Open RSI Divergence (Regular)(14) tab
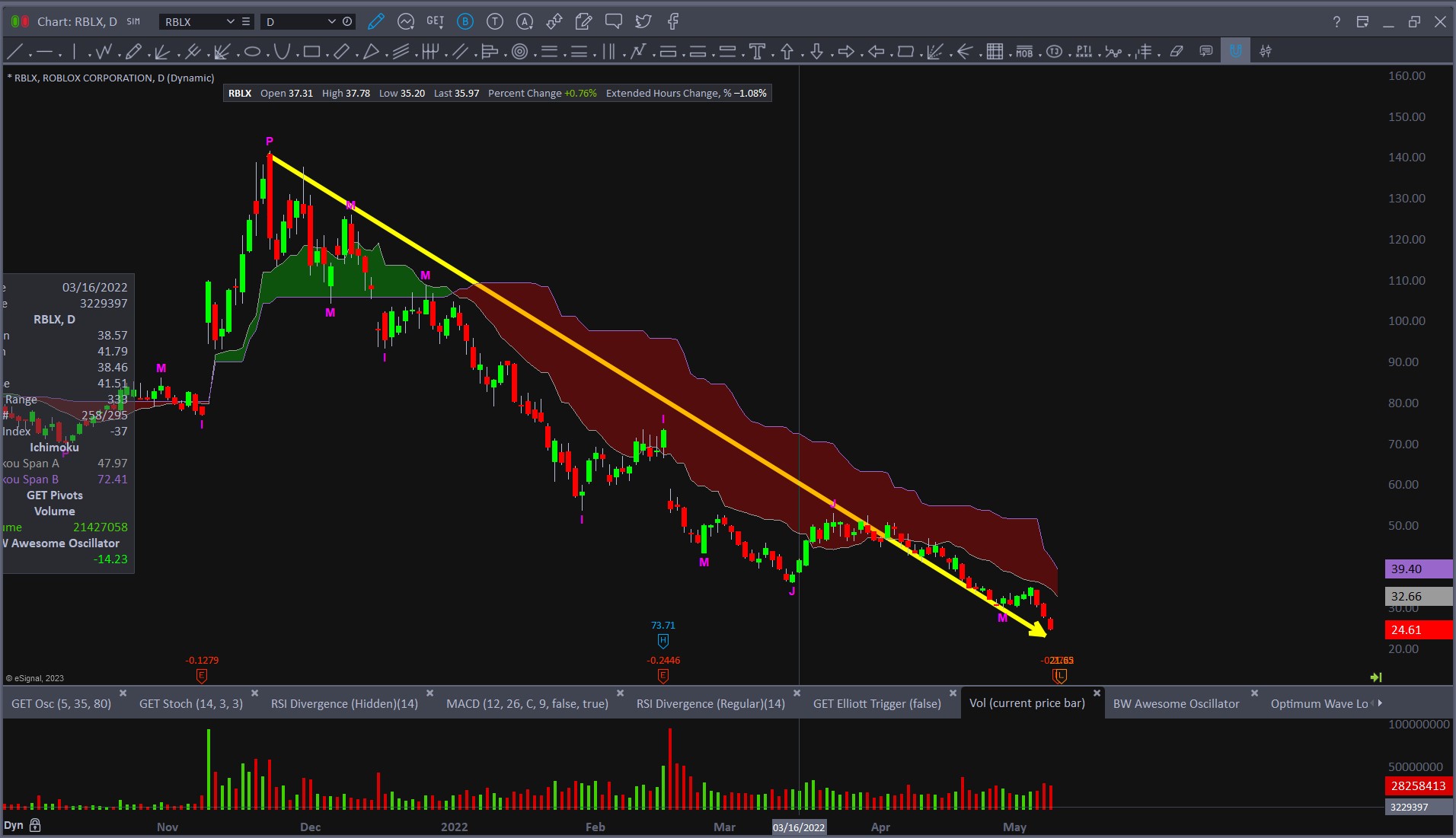1456x838 pixels. 710,704
